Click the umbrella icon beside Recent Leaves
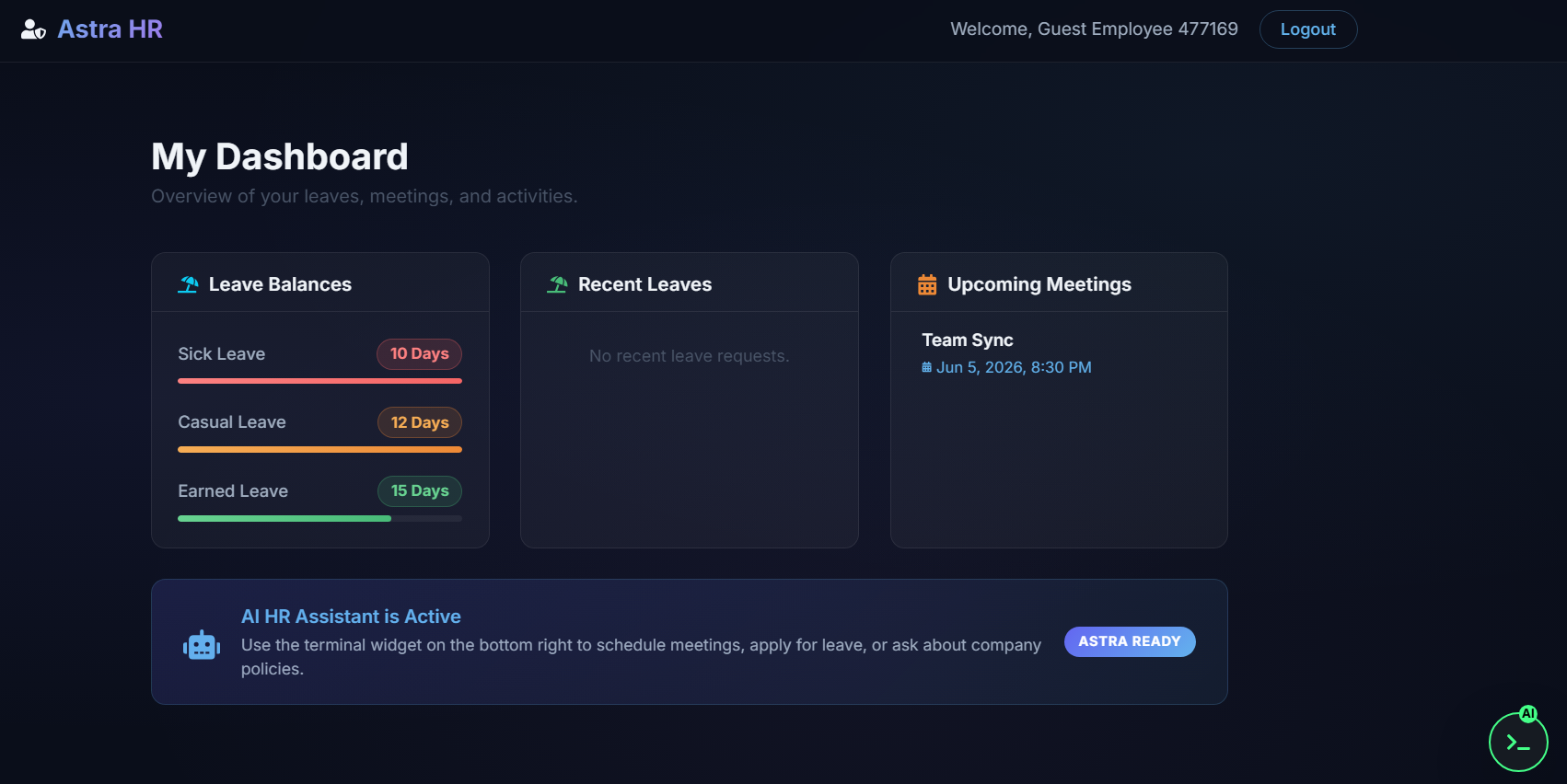The height and width of the screenshot is (784, 1567). point(557,284)
